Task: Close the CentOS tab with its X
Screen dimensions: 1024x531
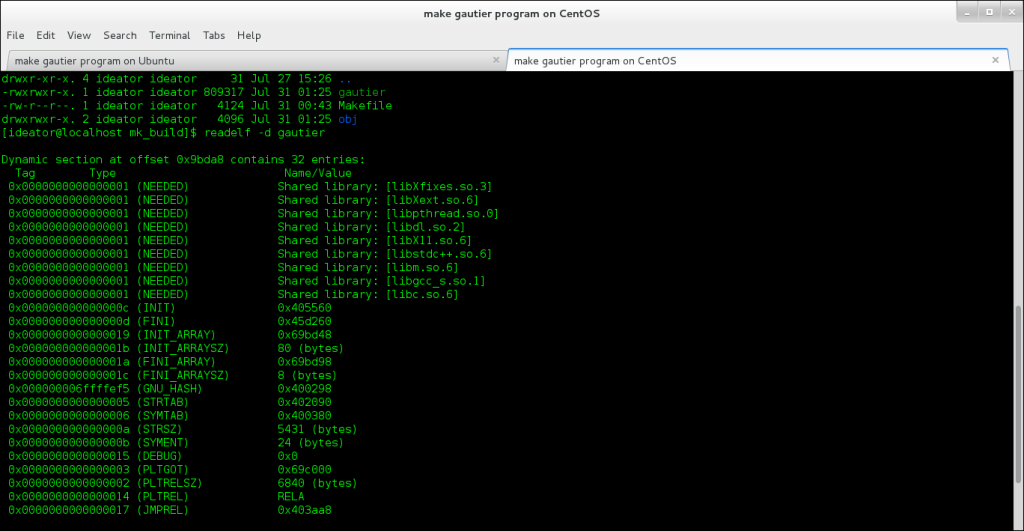Action: [x=995, y=60]
